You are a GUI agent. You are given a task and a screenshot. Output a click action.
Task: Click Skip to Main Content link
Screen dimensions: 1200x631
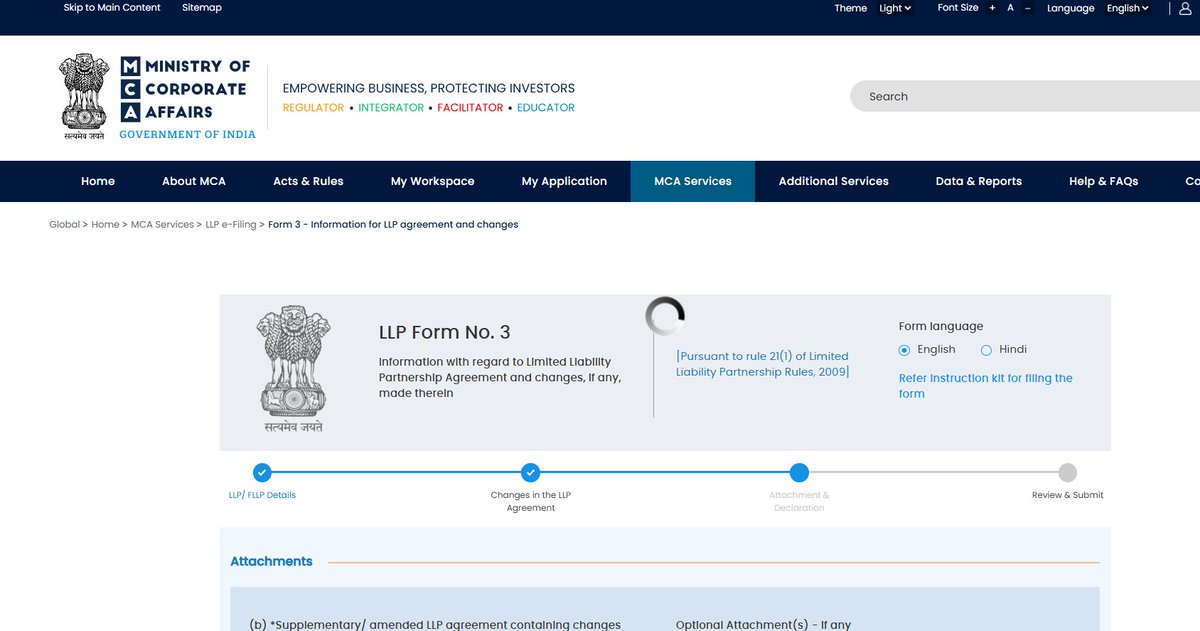pos(112,8)
